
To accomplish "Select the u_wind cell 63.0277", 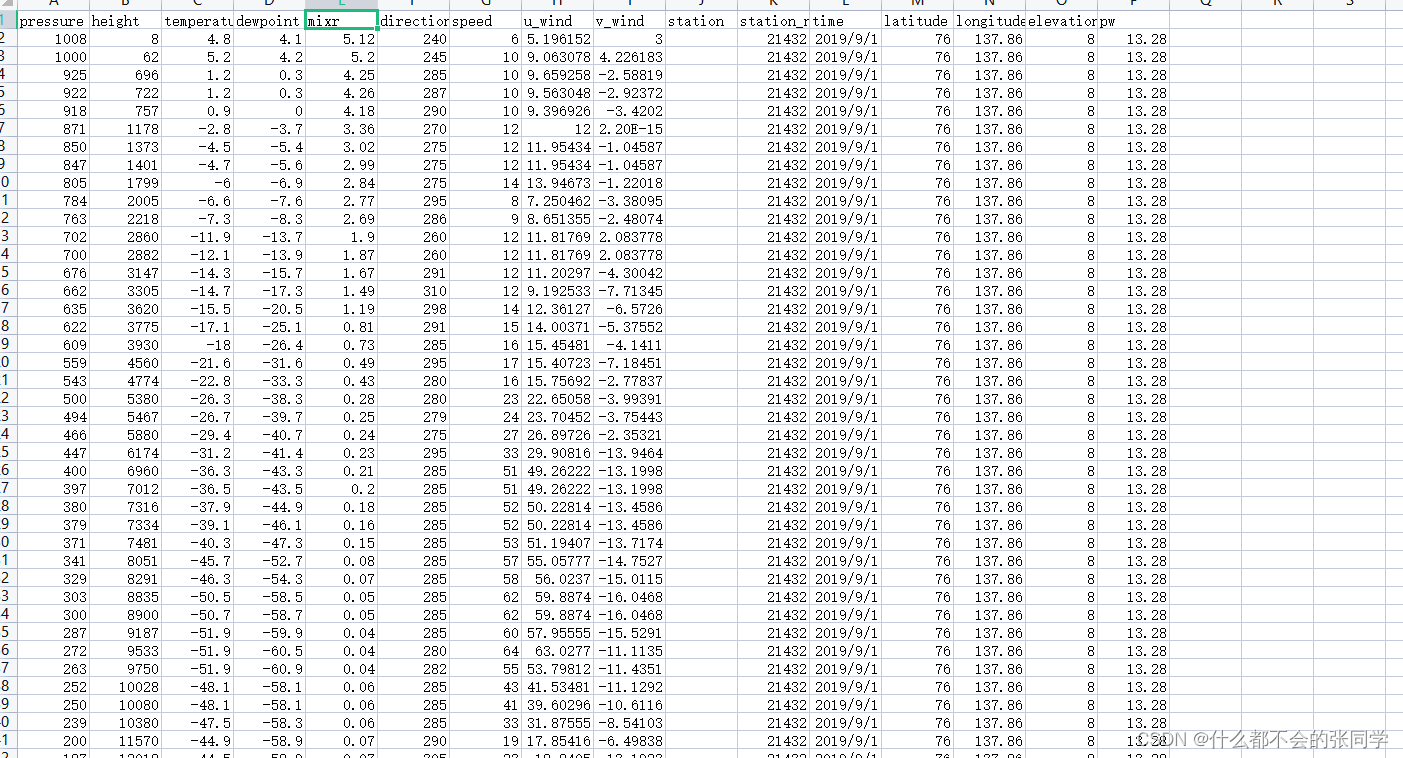I will coord(557,651).
